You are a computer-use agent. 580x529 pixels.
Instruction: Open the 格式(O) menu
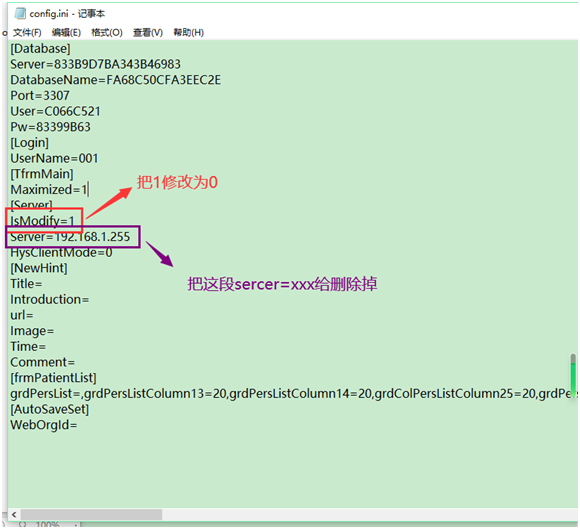click(107, 33)
